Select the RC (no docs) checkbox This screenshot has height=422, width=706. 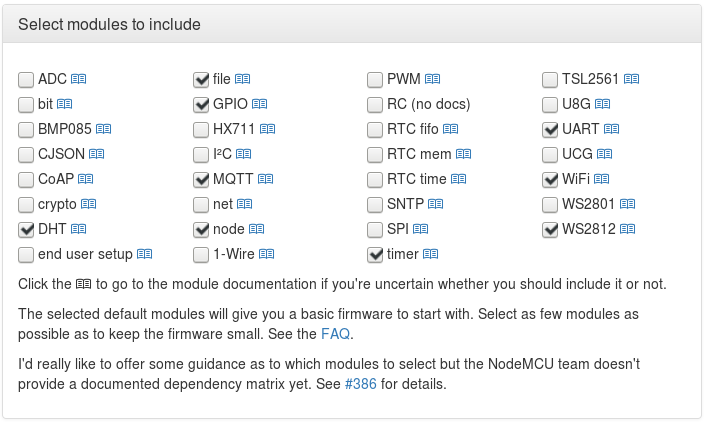click(x=375, y=104)
